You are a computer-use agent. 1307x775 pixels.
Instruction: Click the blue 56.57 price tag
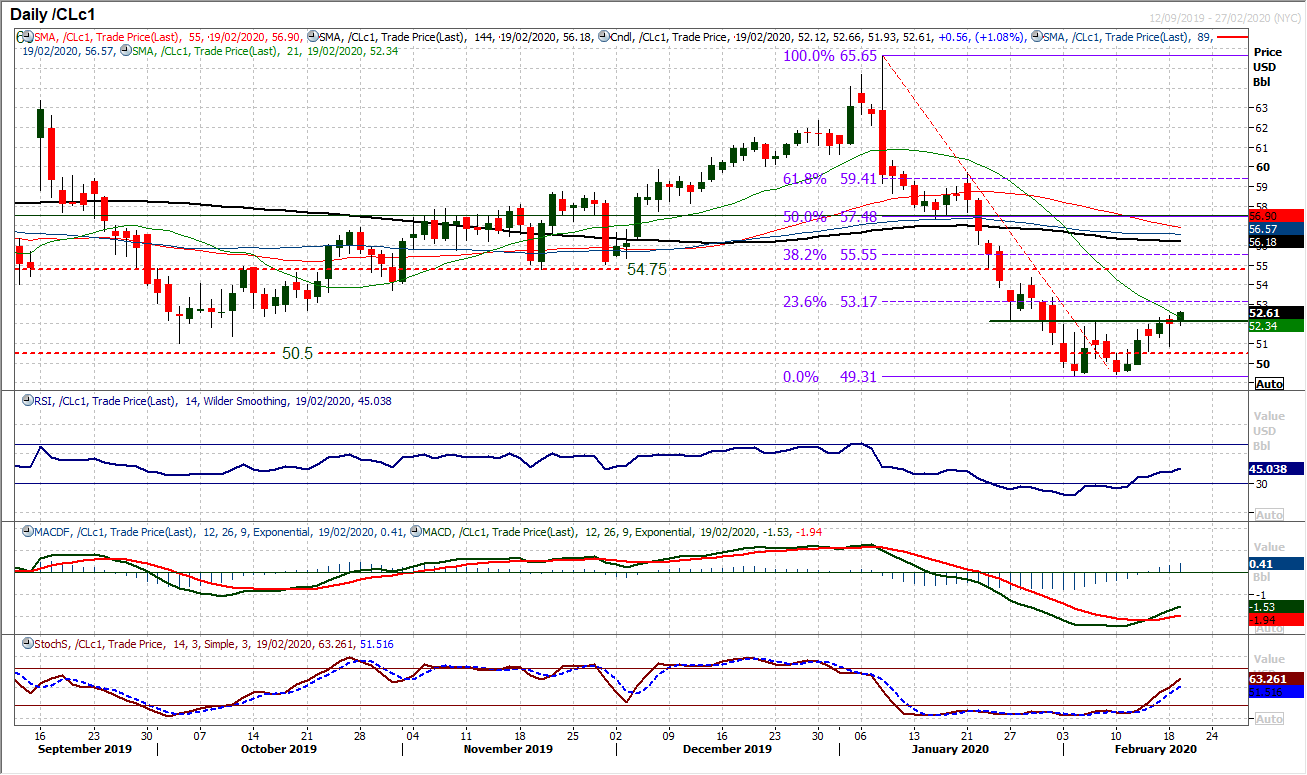coord(1276,229)
